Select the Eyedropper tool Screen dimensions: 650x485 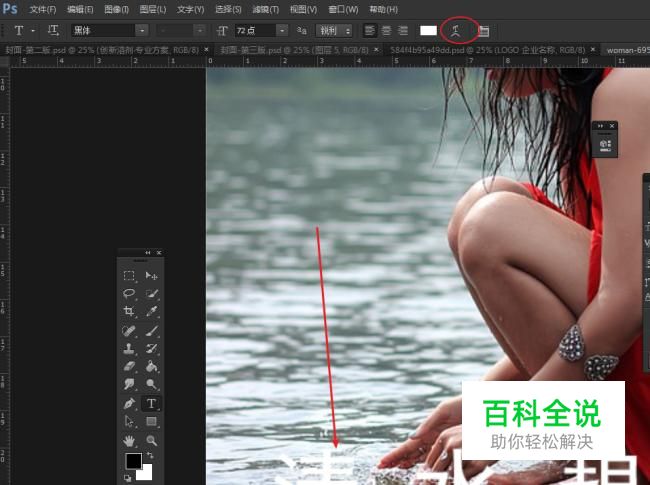(x=151, y=311)
